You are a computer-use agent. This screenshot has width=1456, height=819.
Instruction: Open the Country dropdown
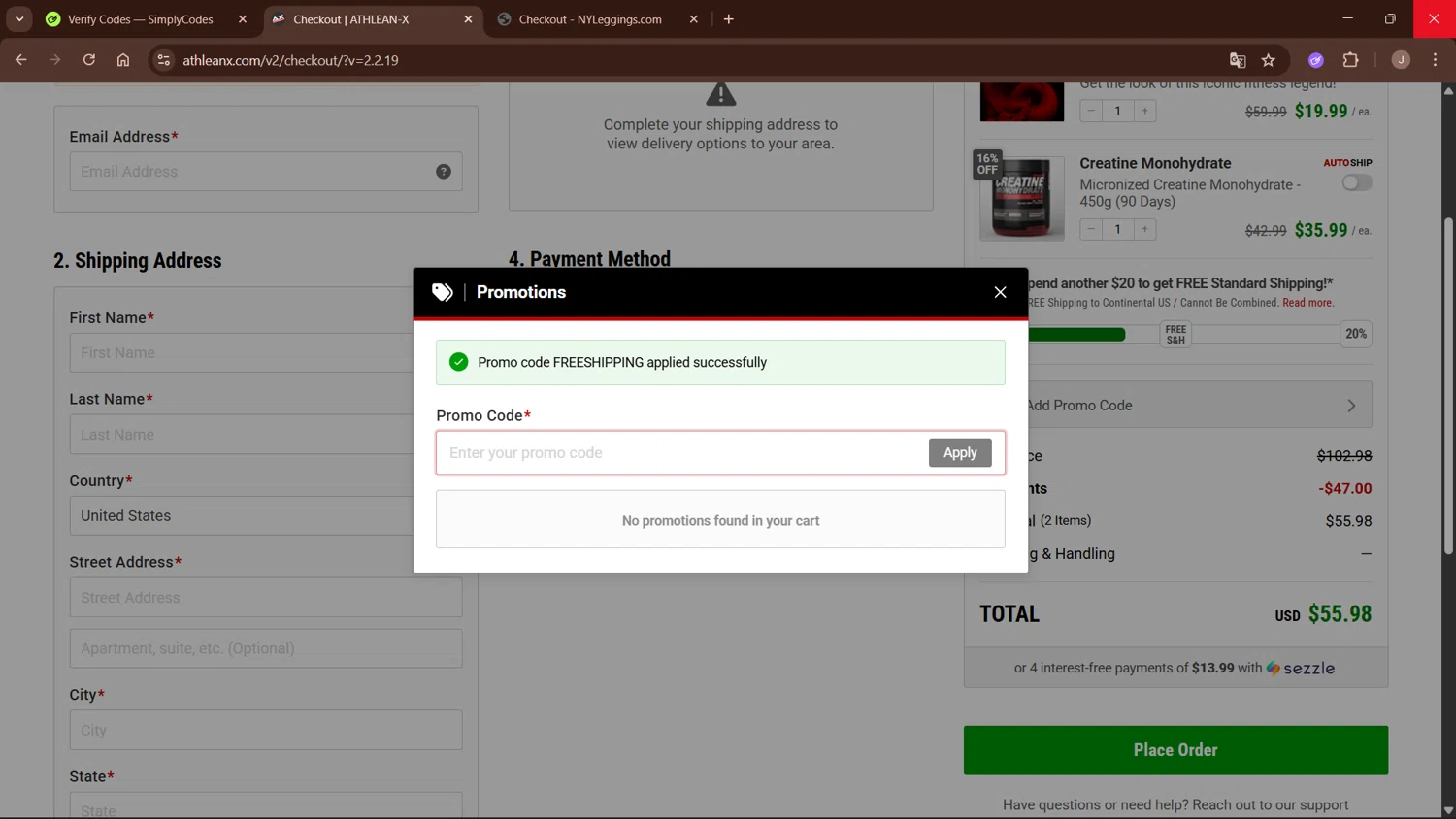(242, 516)
